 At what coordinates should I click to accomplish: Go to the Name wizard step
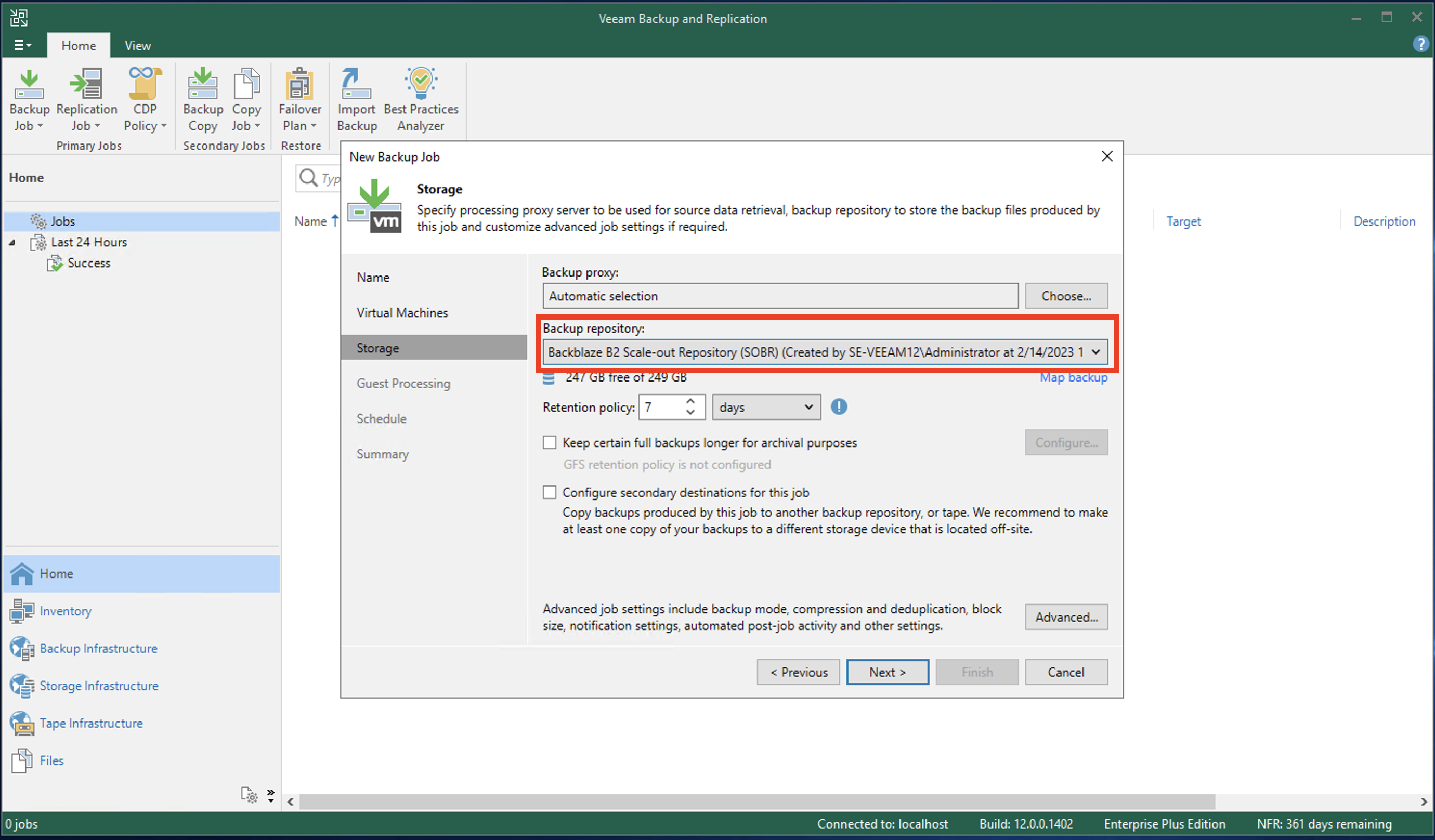pos(373,278)
